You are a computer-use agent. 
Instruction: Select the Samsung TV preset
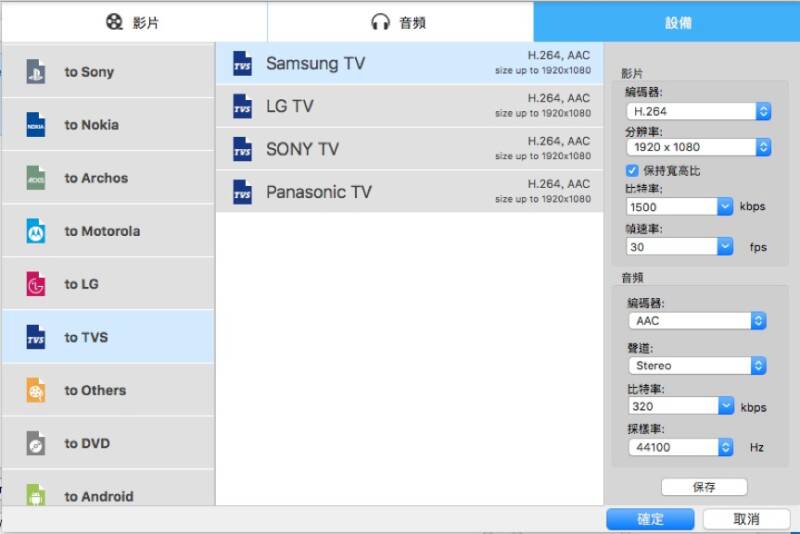click(x=410, y=63)
